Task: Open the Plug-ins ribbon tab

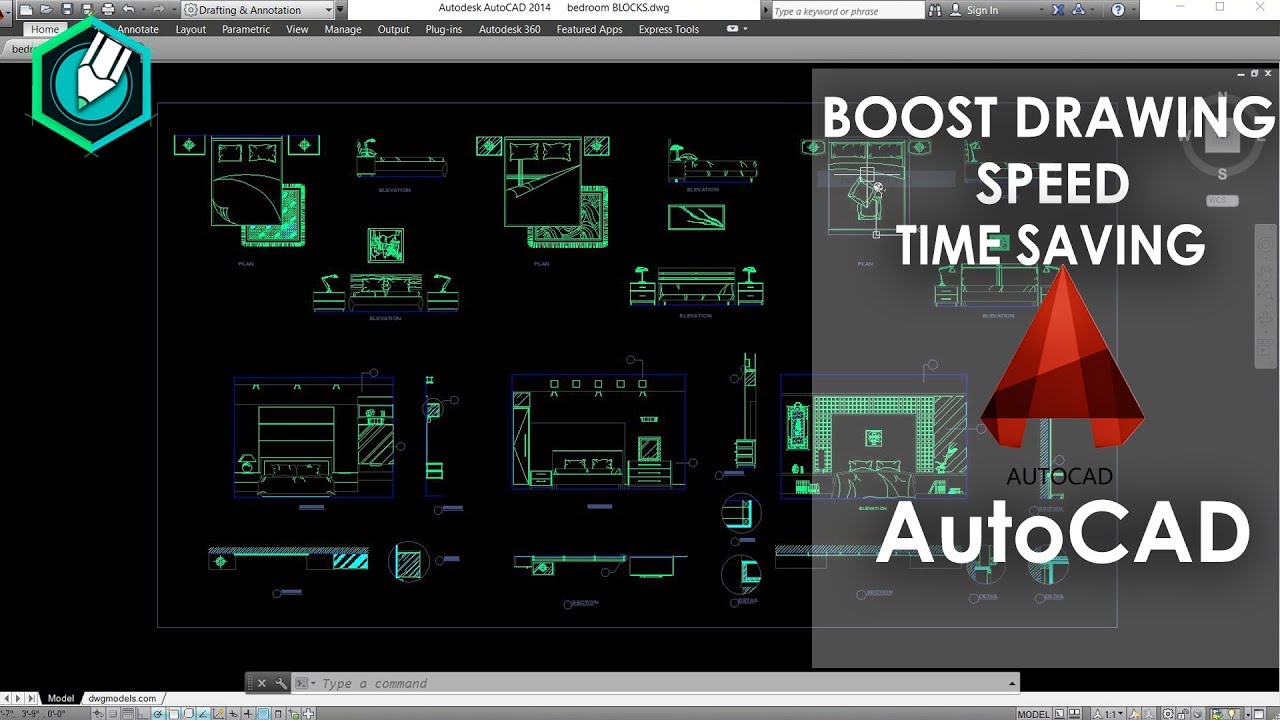Action: point(443,29)
